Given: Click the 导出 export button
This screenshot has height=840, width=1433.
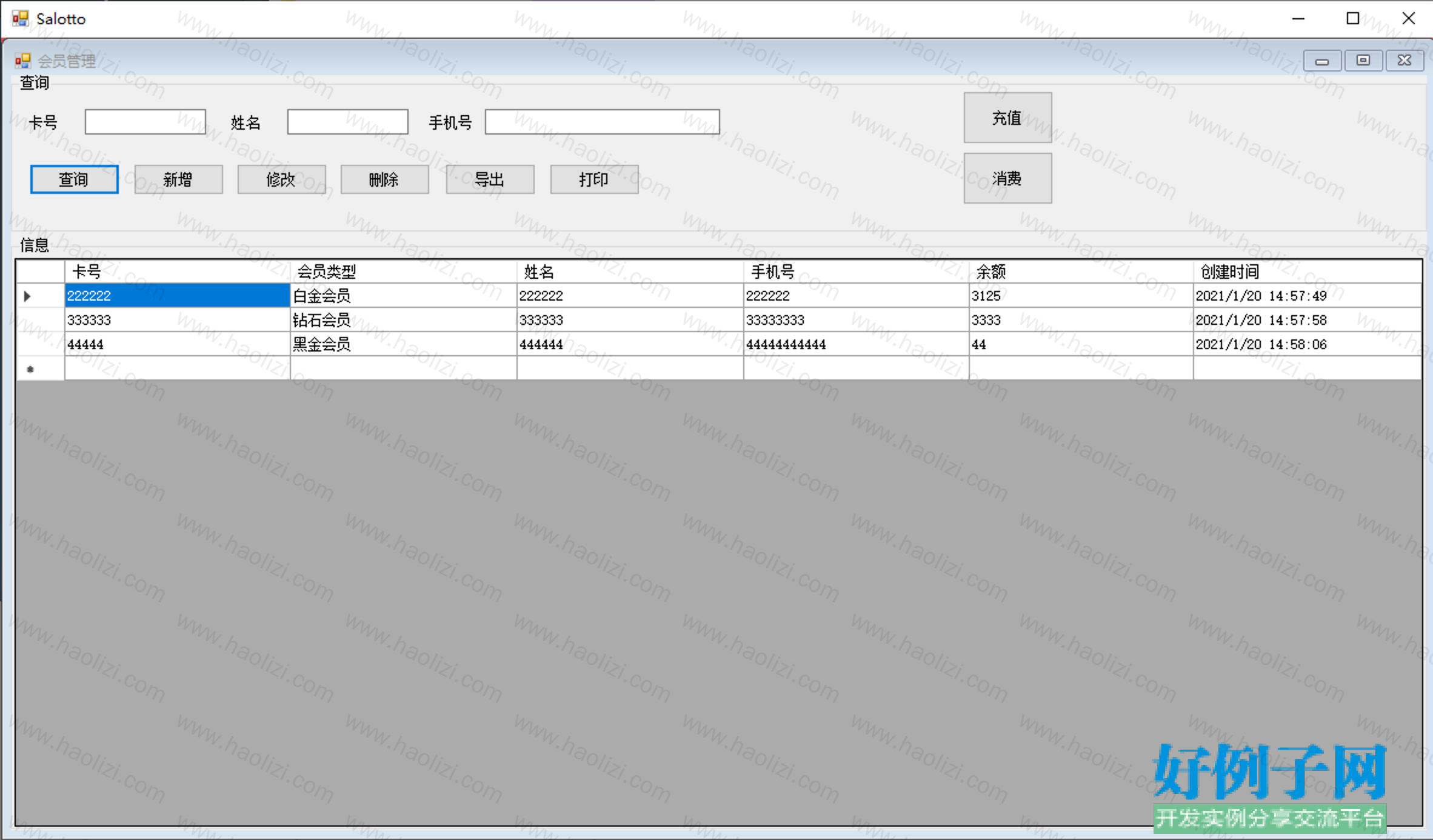Looking at the screenshot, I should 490,179.
